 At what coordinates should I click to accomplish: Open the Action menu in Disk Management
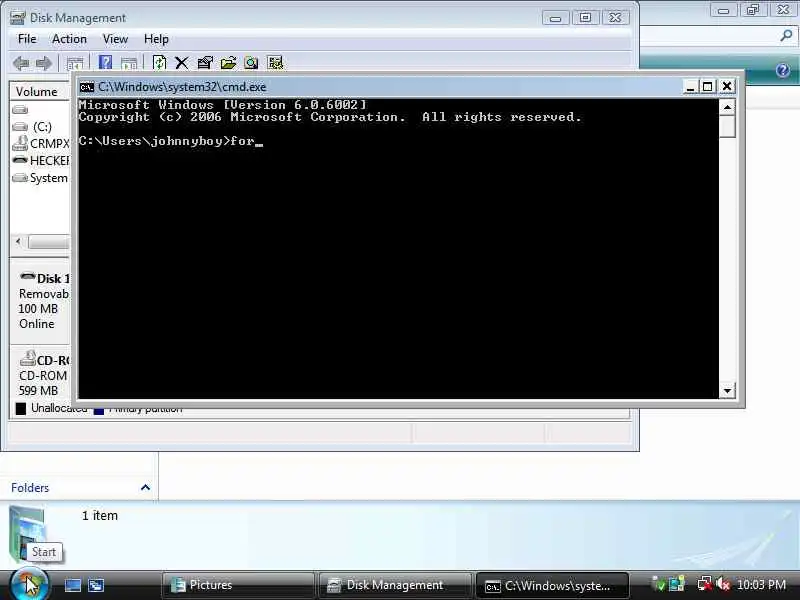coord(69,39)
